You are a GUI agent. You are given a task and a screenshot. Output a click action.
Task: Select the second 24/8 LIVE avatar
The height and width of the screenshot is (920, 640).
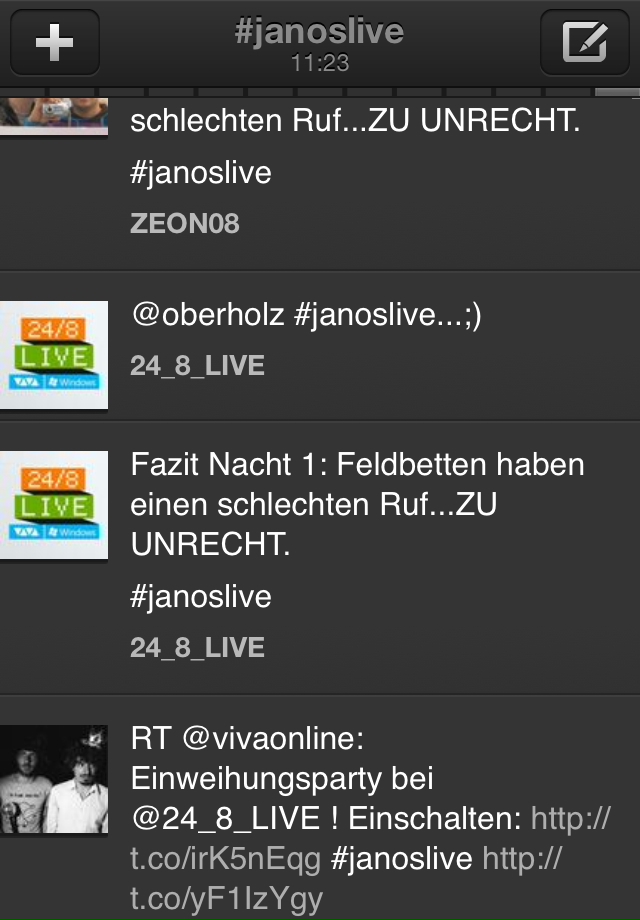(x=54, y=505)
